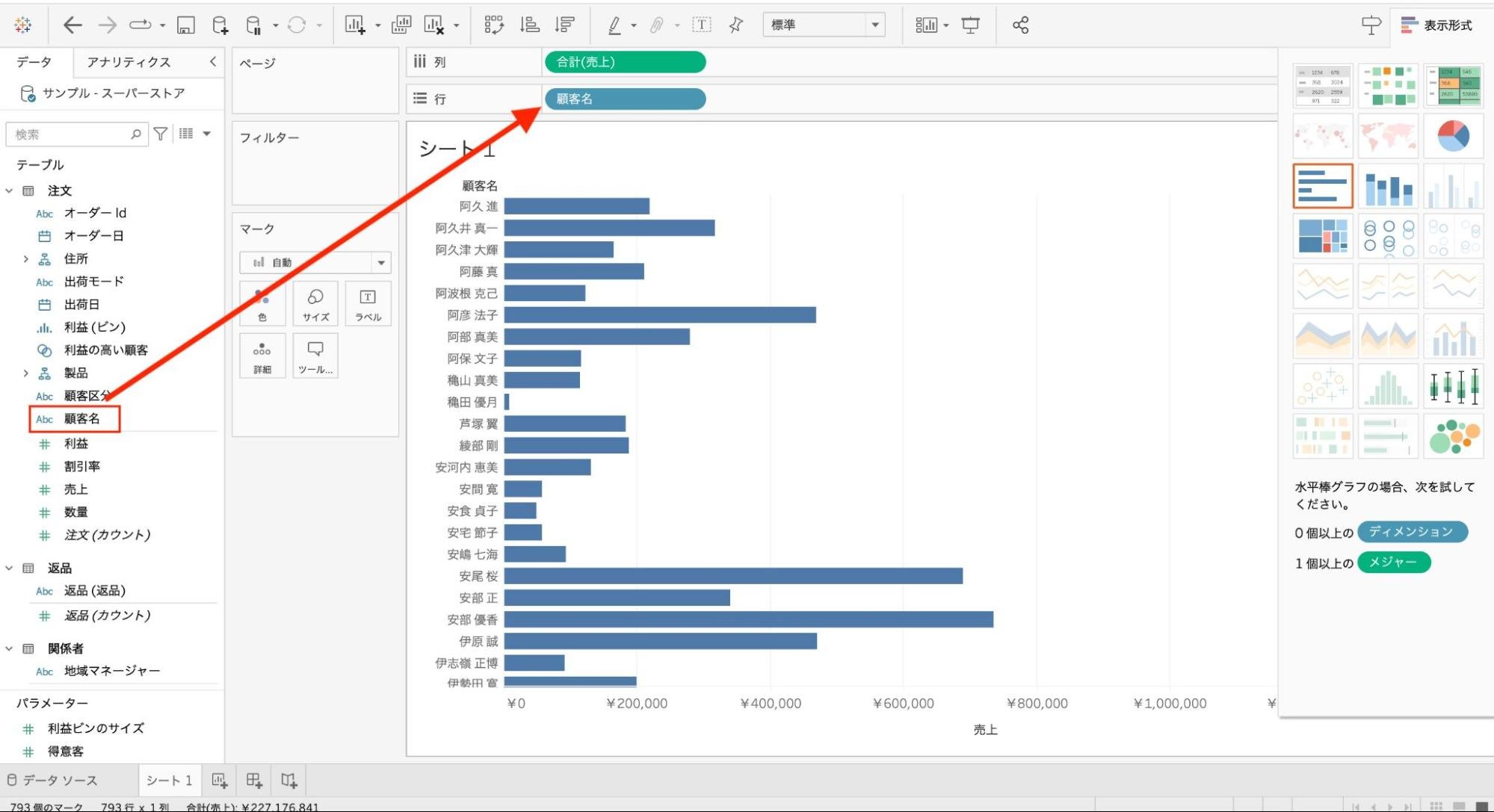Click the 色 color mark button
The image size is (1494, 812).
tap(262, 303)
